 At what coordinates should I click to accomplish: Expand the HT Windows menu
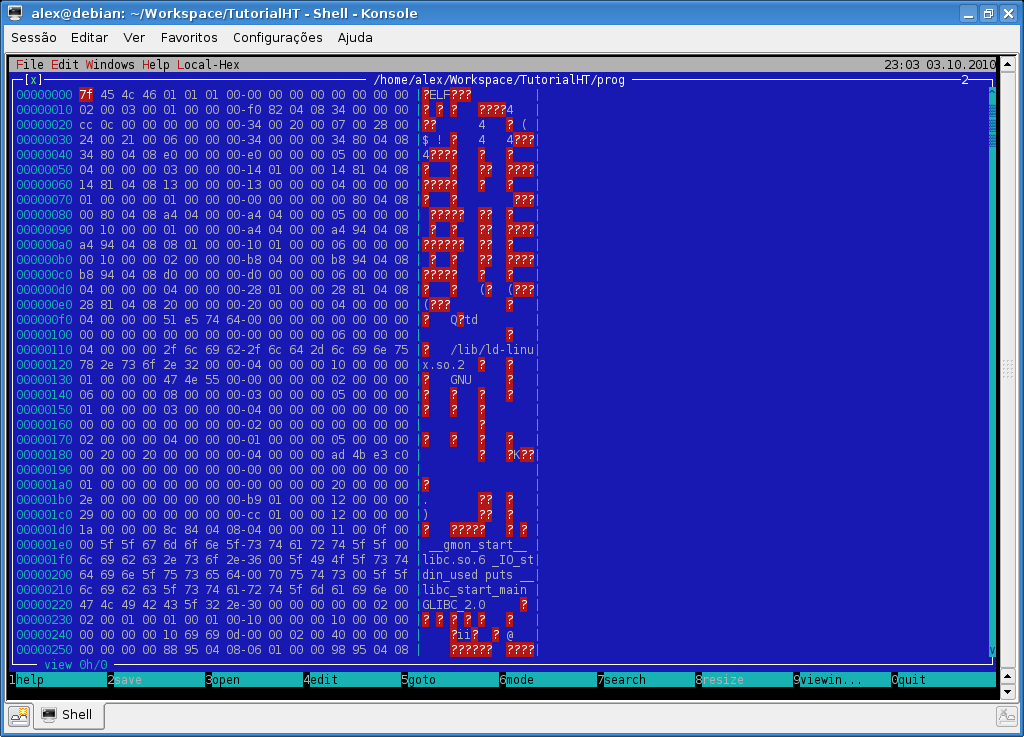[109, 65]
